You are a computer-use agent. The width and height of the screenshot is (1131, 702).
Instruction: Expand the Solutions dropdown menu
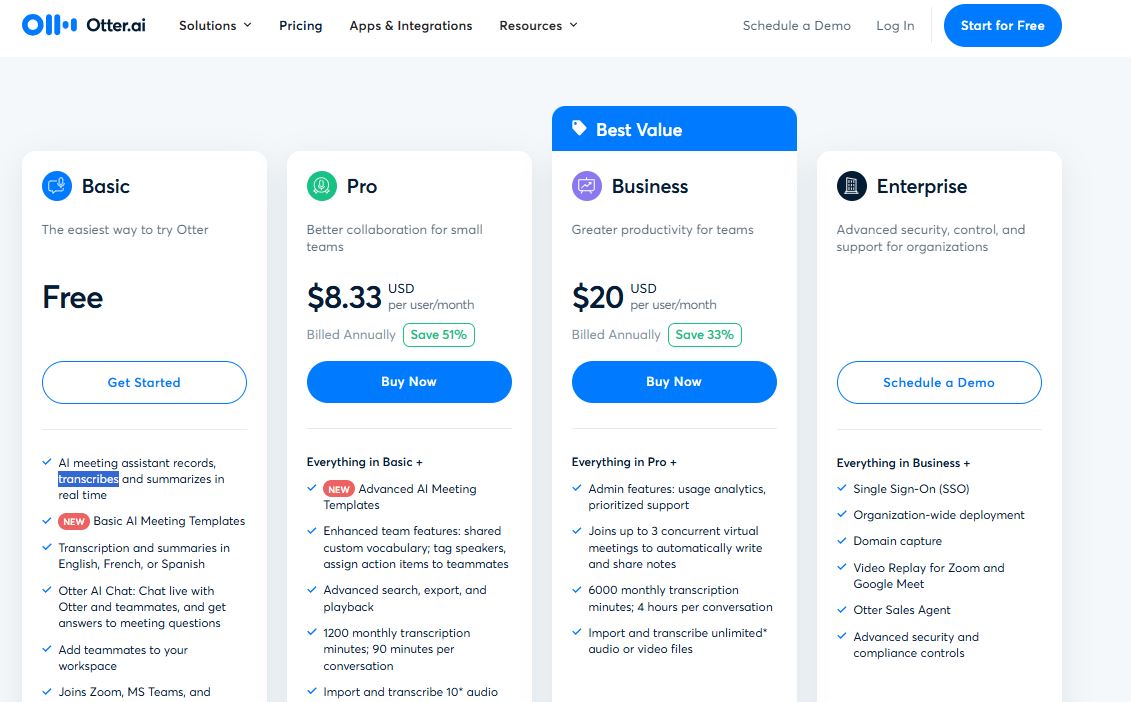tap(215, 25)
